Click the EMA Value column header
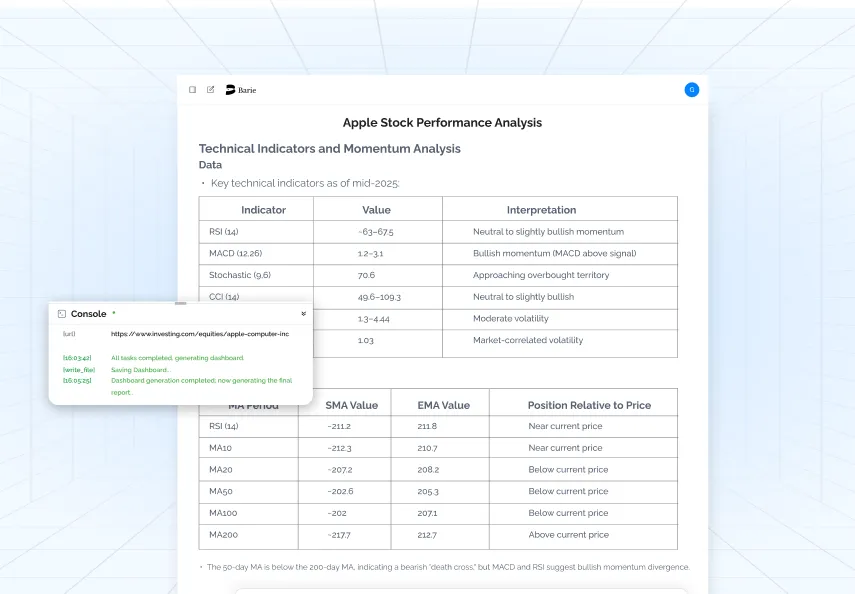The height and width of the screenshot is (594, 855). [x=443, y=405]
